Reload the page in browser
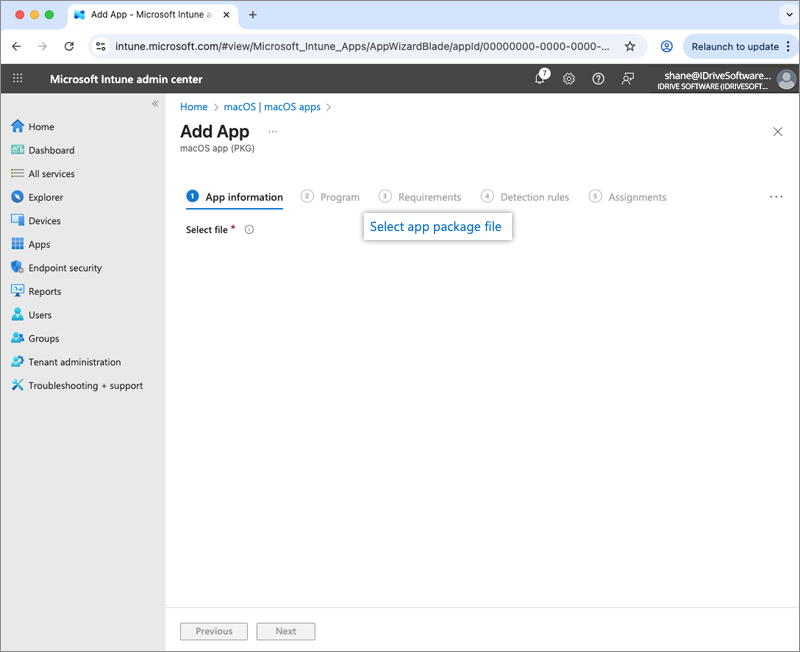The height and width of the screenshot is (652, 800). (x=69, y=46)
